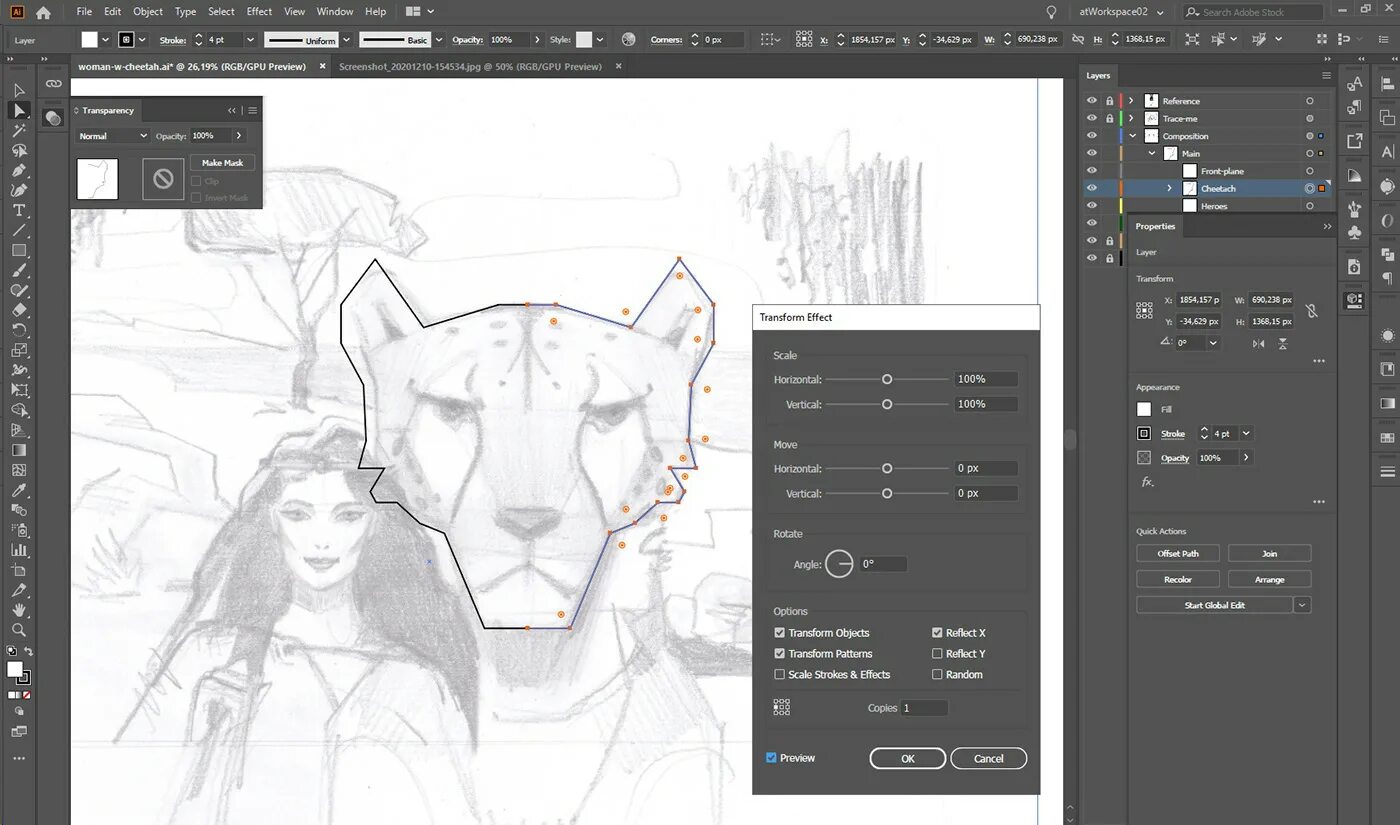Click the Copies input field
The width and height of the screenshot is (1400, 825).
click(x=924, y=708)
